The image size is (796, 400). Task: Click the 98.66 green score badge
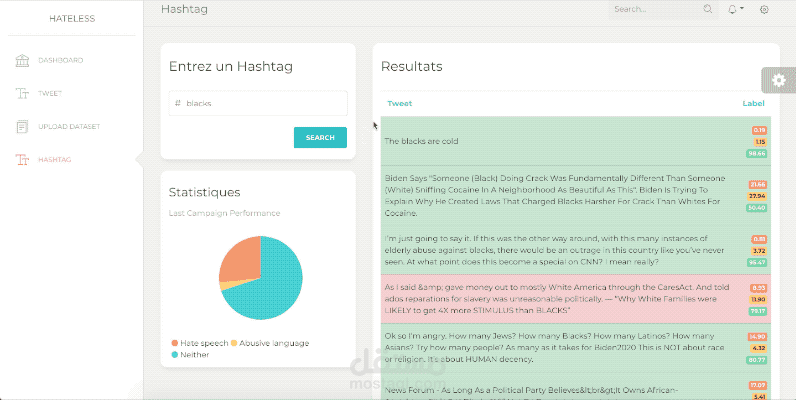click(x=756, y=154)
